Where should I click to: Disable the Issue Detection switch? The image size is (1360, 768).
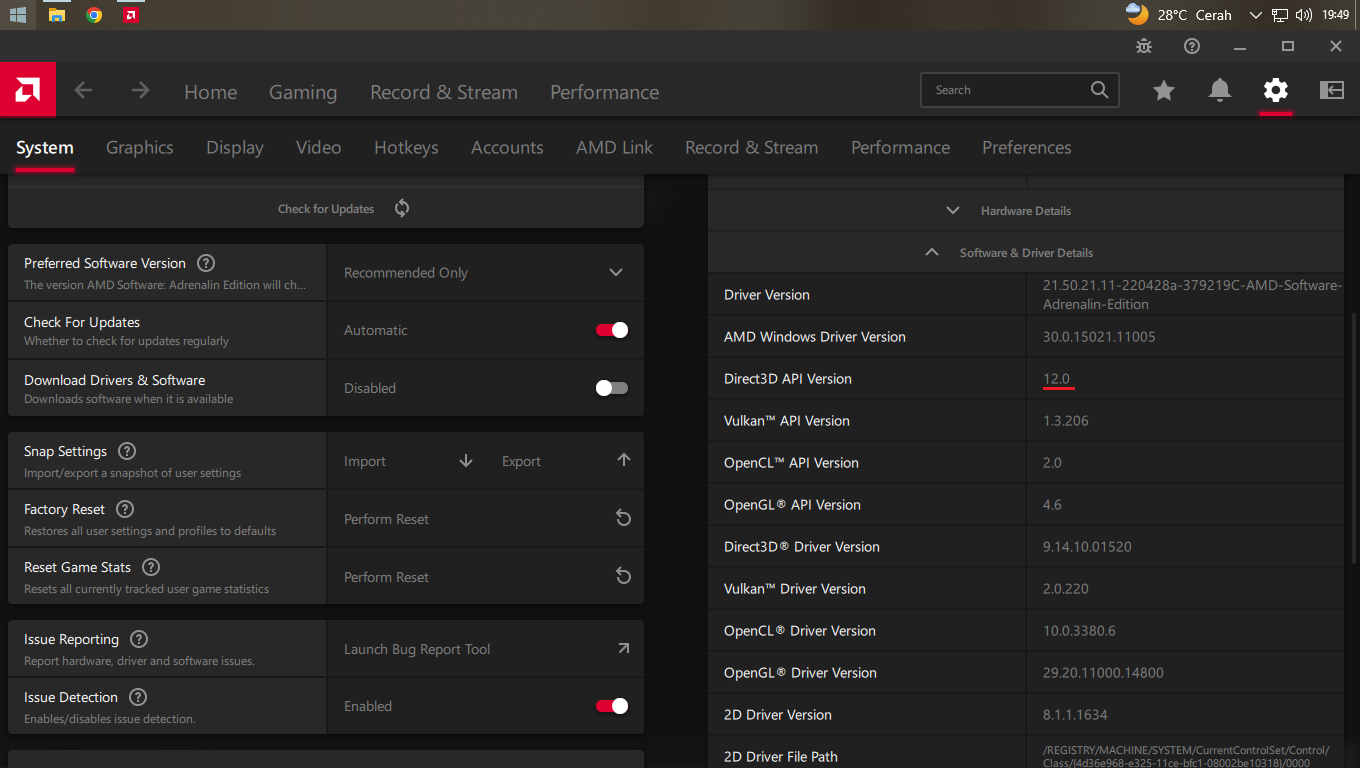[612, 706]
